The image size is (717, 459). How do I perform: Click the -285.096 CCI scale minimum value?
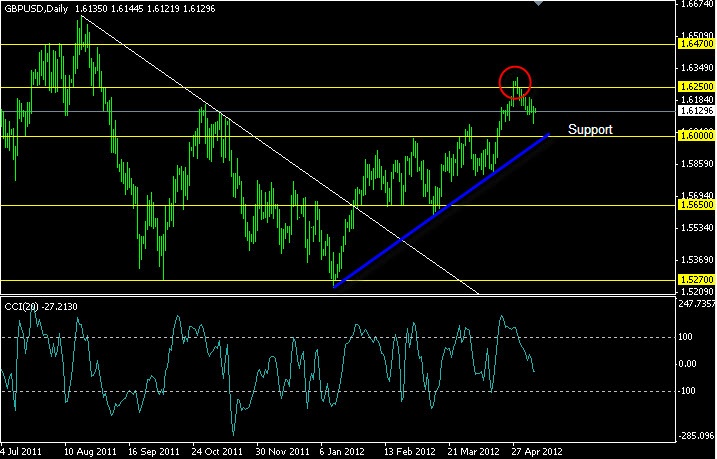point(696,435)
